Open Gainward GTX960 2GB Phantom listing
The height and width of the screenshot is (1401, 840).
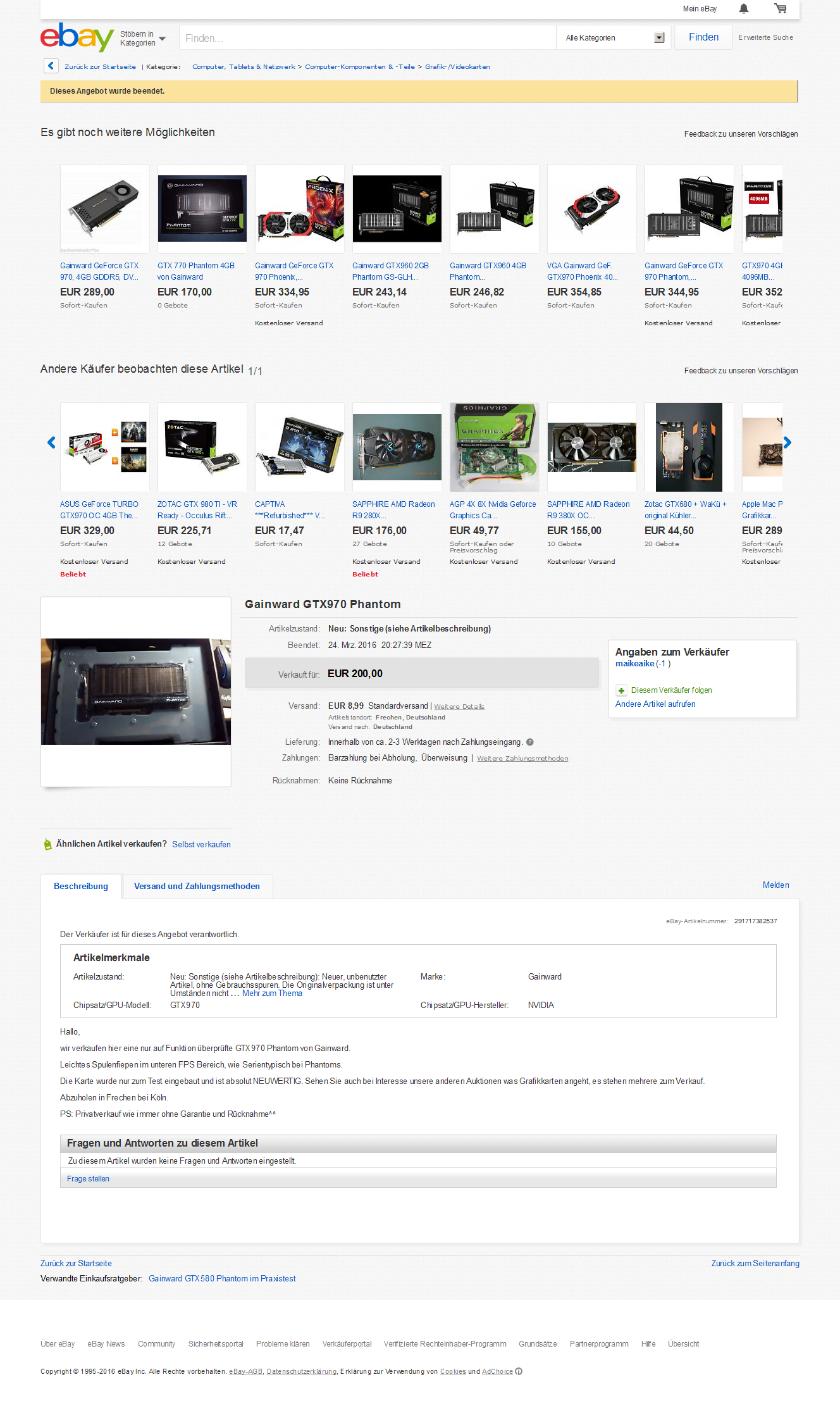click(390, 271)
